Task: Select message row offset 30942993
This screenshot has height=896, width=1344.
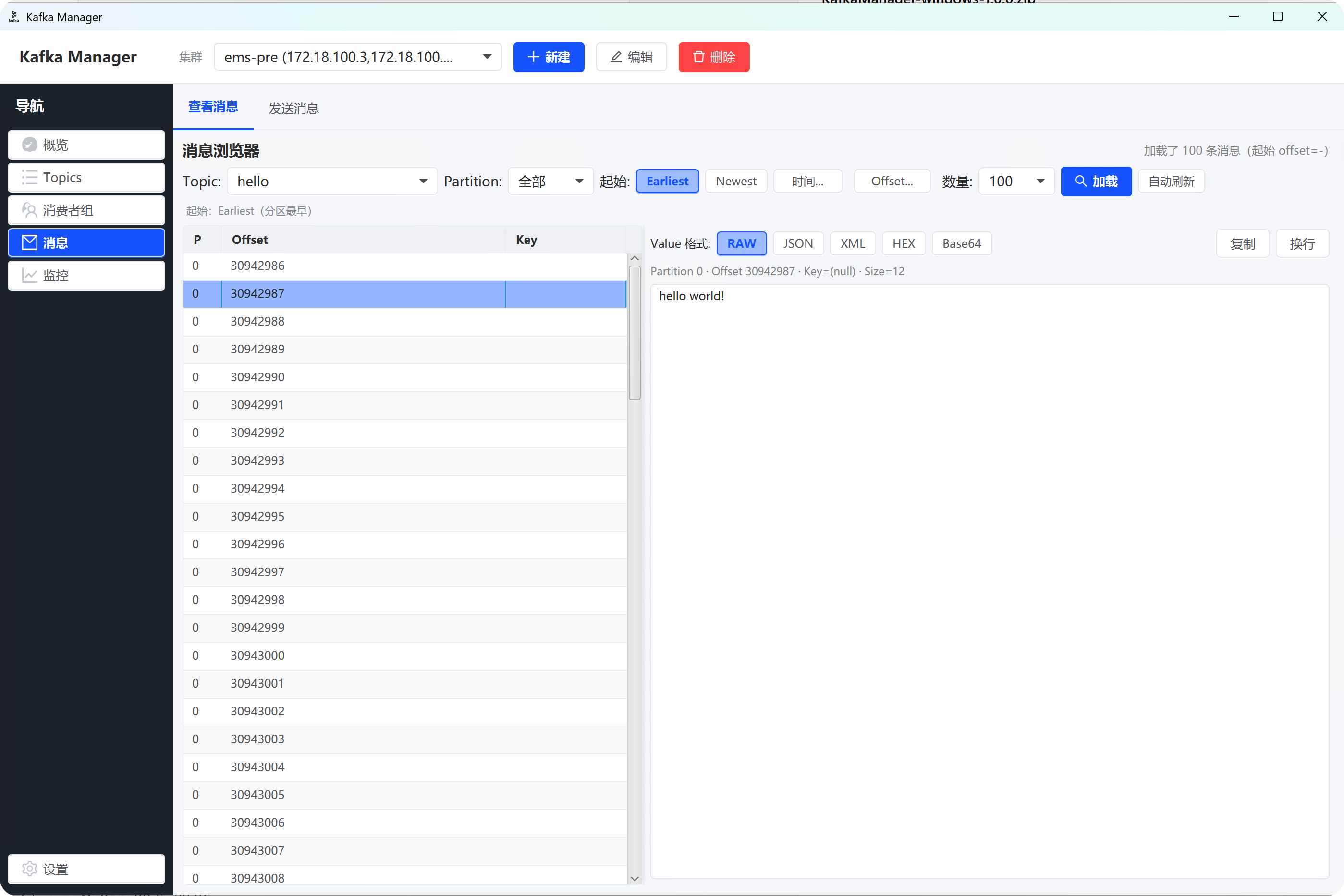Action: [x=405, y=460]
